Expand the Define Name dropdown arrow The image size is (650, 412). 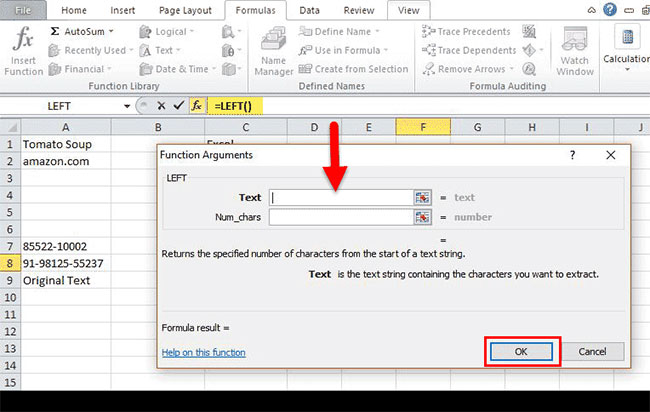coord(377,31)
